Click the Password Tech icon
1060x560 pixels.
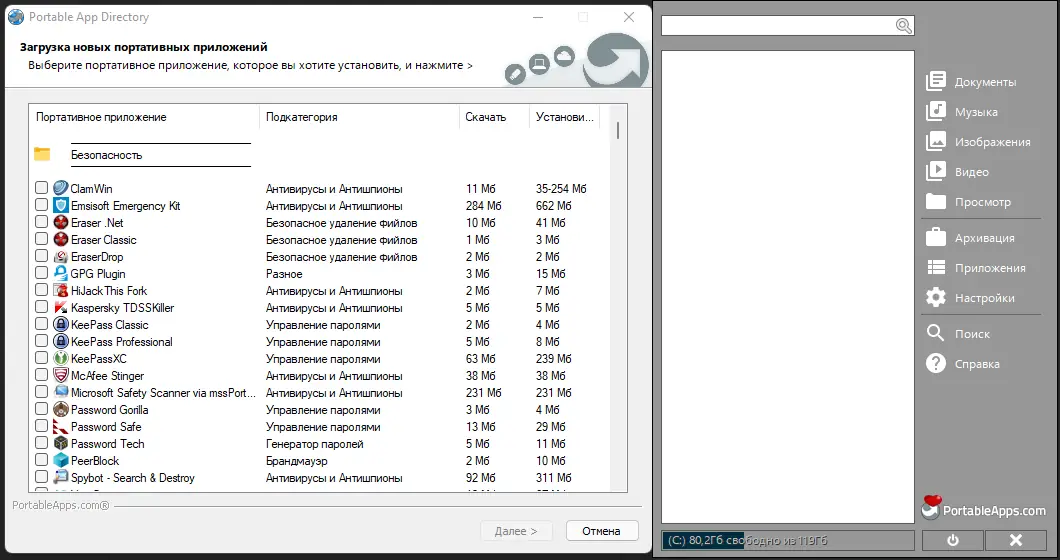coord(61,443)
